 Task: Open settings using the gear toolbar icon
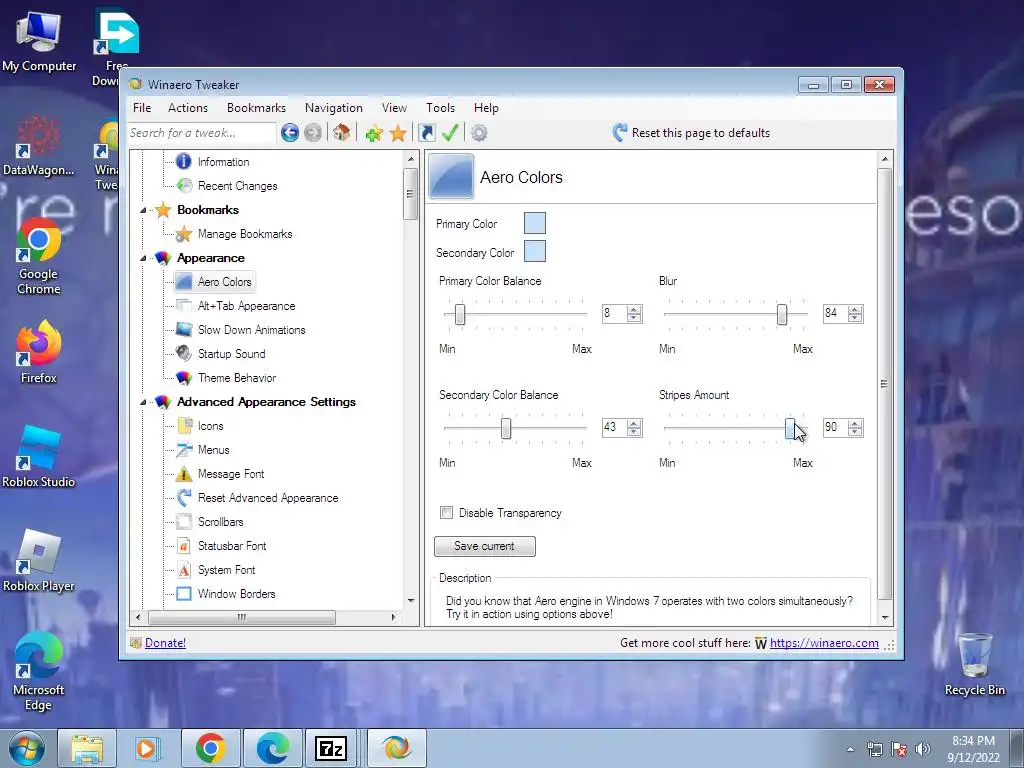point(479,133)
